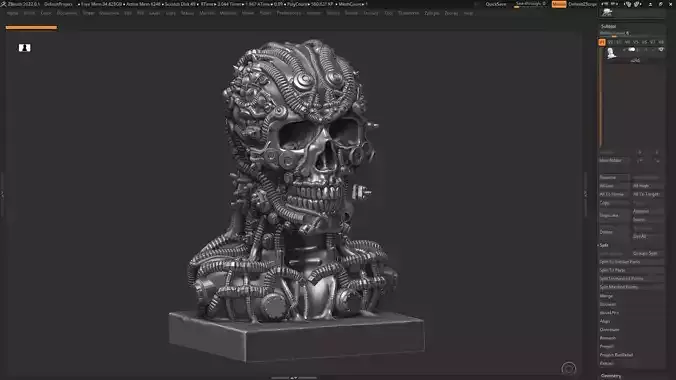Click the Insert subtool button
The height and width of the screenshot is (380, 676).
tap(648, 220)
